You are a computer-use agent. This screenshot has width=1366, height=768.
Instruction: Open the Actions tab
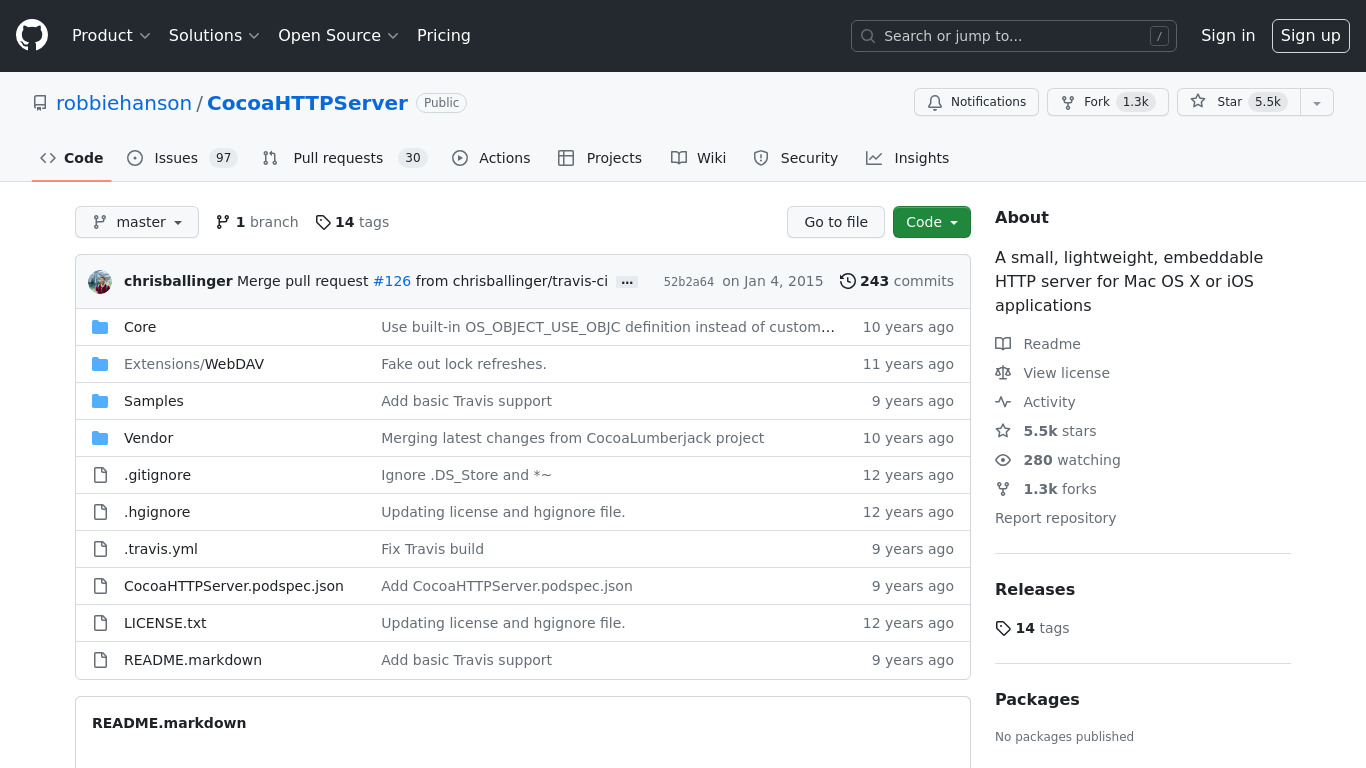(x=491, y=158)
